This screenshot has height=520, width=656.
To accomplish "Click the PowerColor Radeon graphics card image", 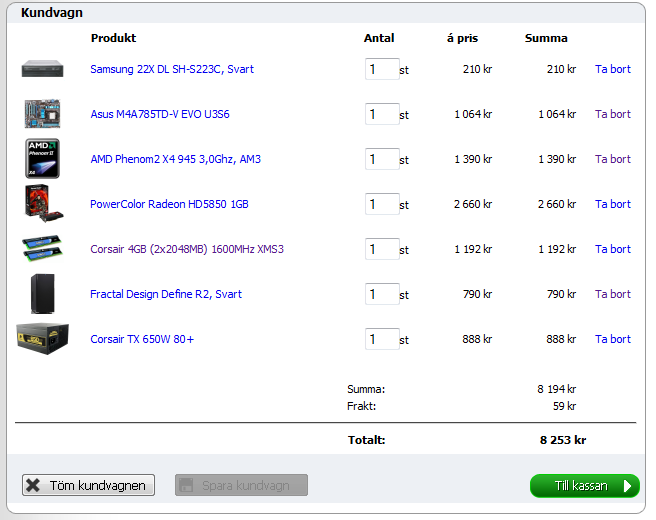I will pos(41,204).
